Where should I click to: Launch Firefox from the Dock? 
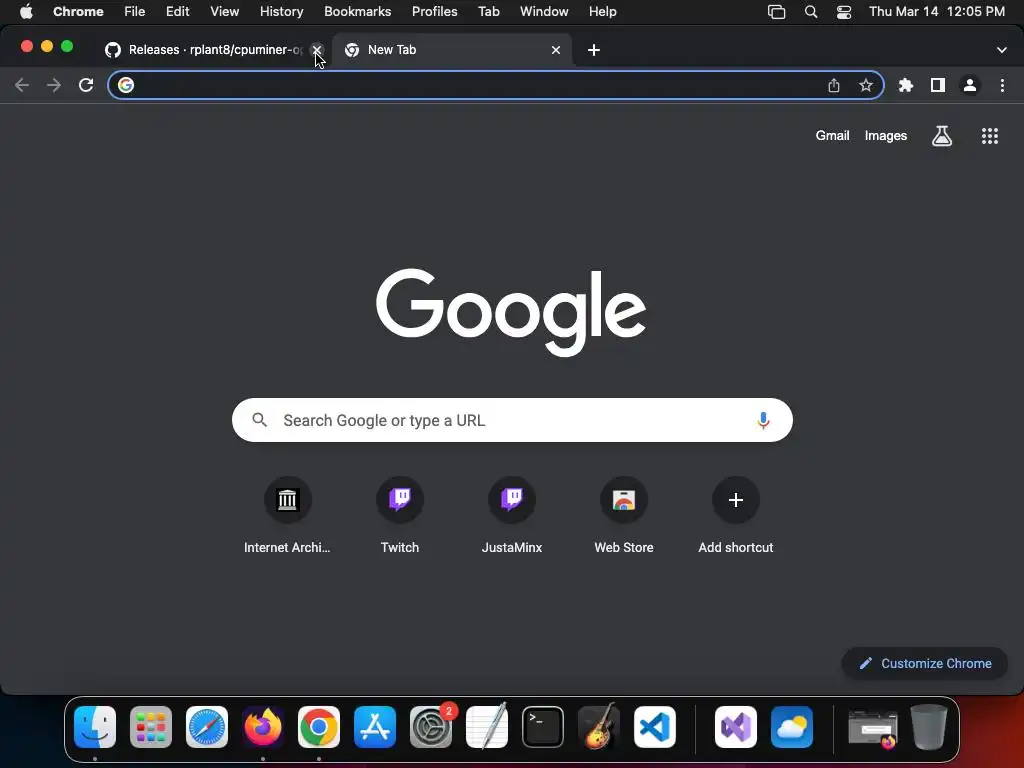point(263,727)
